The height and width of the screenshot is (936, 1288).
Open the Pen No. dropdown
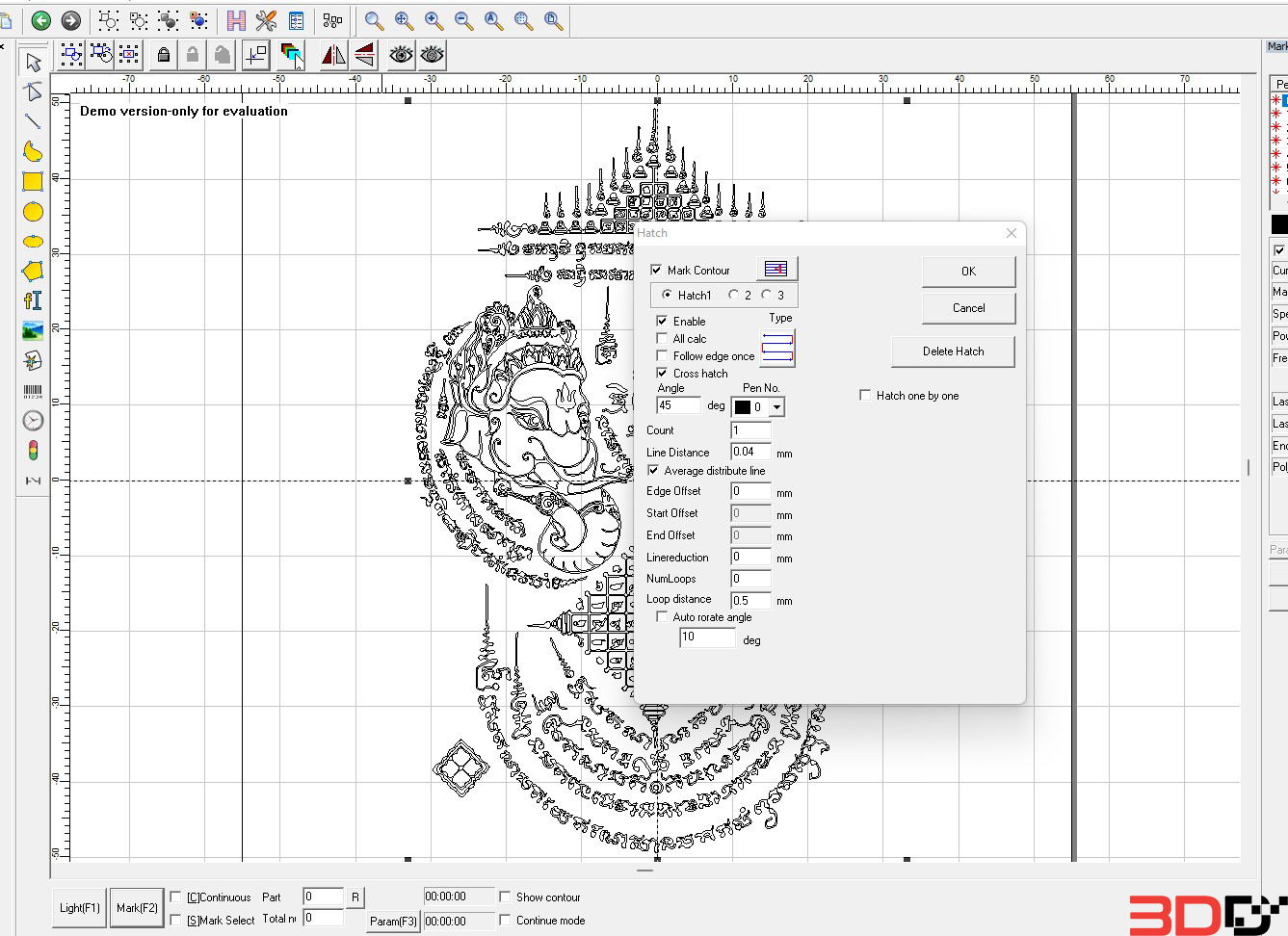coord(776,407)
